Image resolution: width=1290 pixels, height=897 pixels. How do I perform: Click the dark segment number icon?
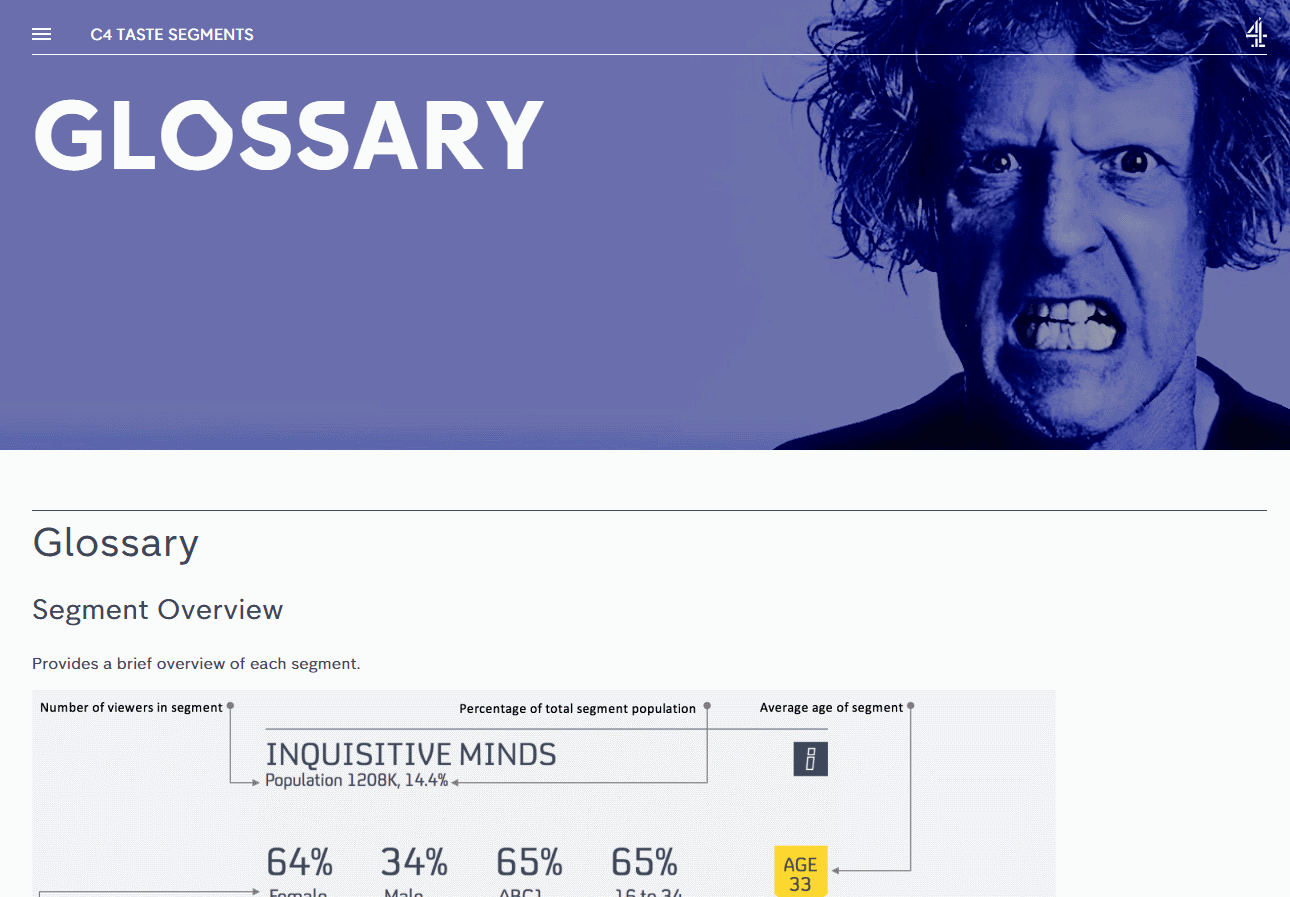click(x=810, y=759)
